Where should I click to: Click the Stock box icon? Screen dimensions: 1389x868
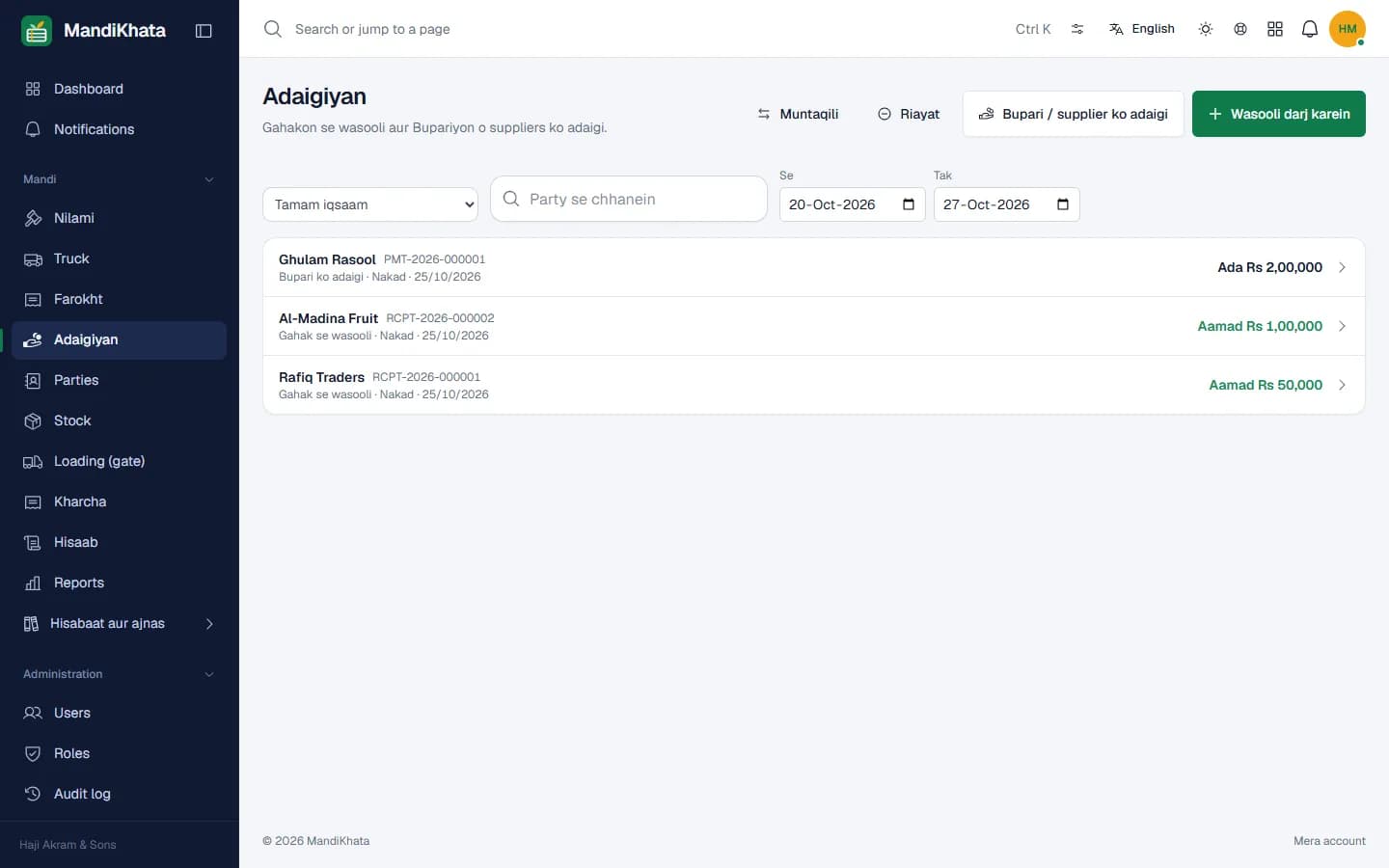pos(33,420)
